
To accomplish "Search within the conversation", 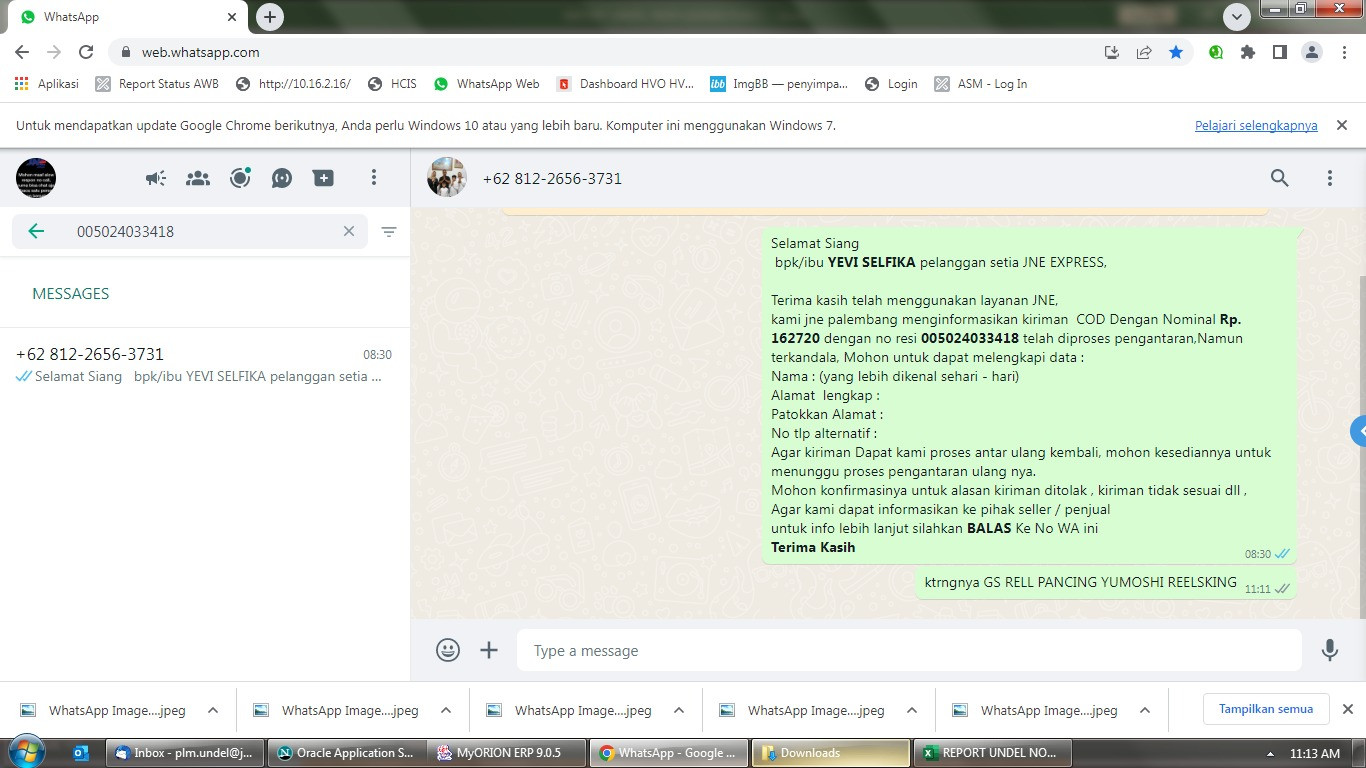I will pyautogui.click(x=1279, y=178).
